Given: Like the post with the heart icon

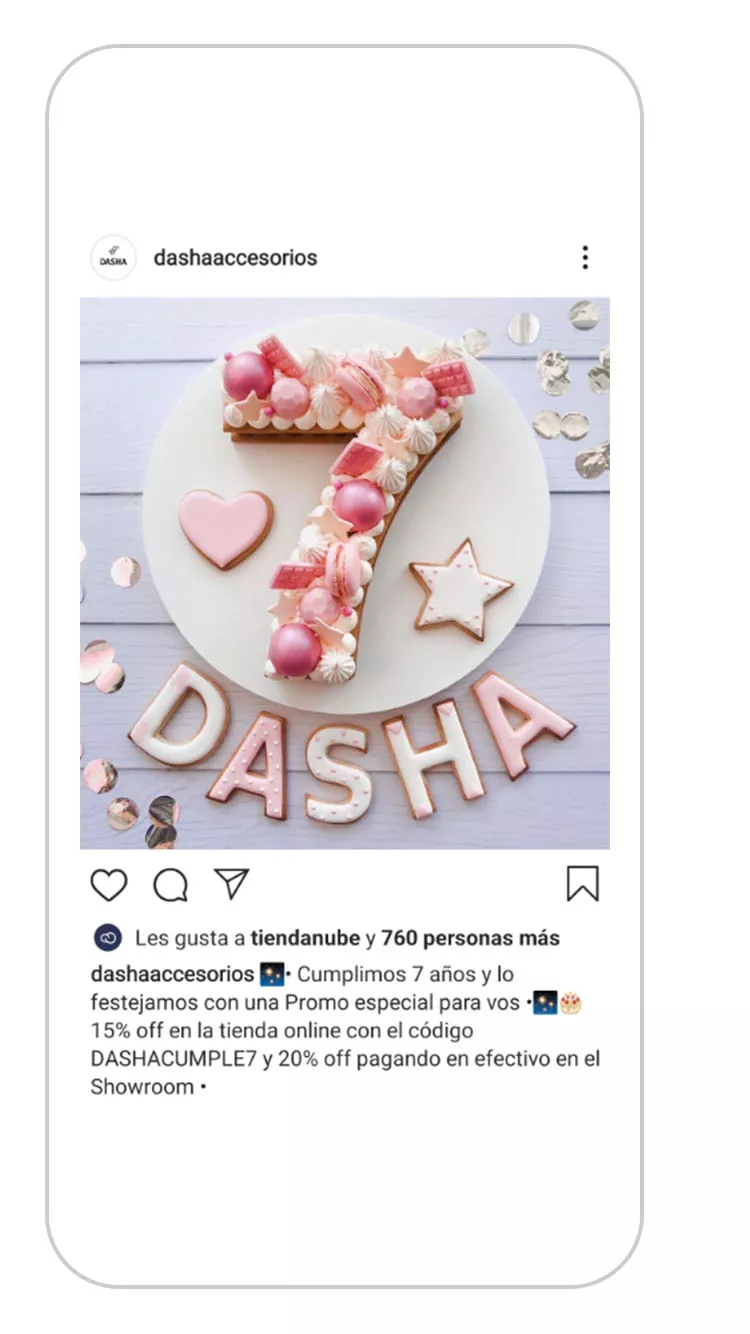Looking at the screenshot, I should coord(109,885).
